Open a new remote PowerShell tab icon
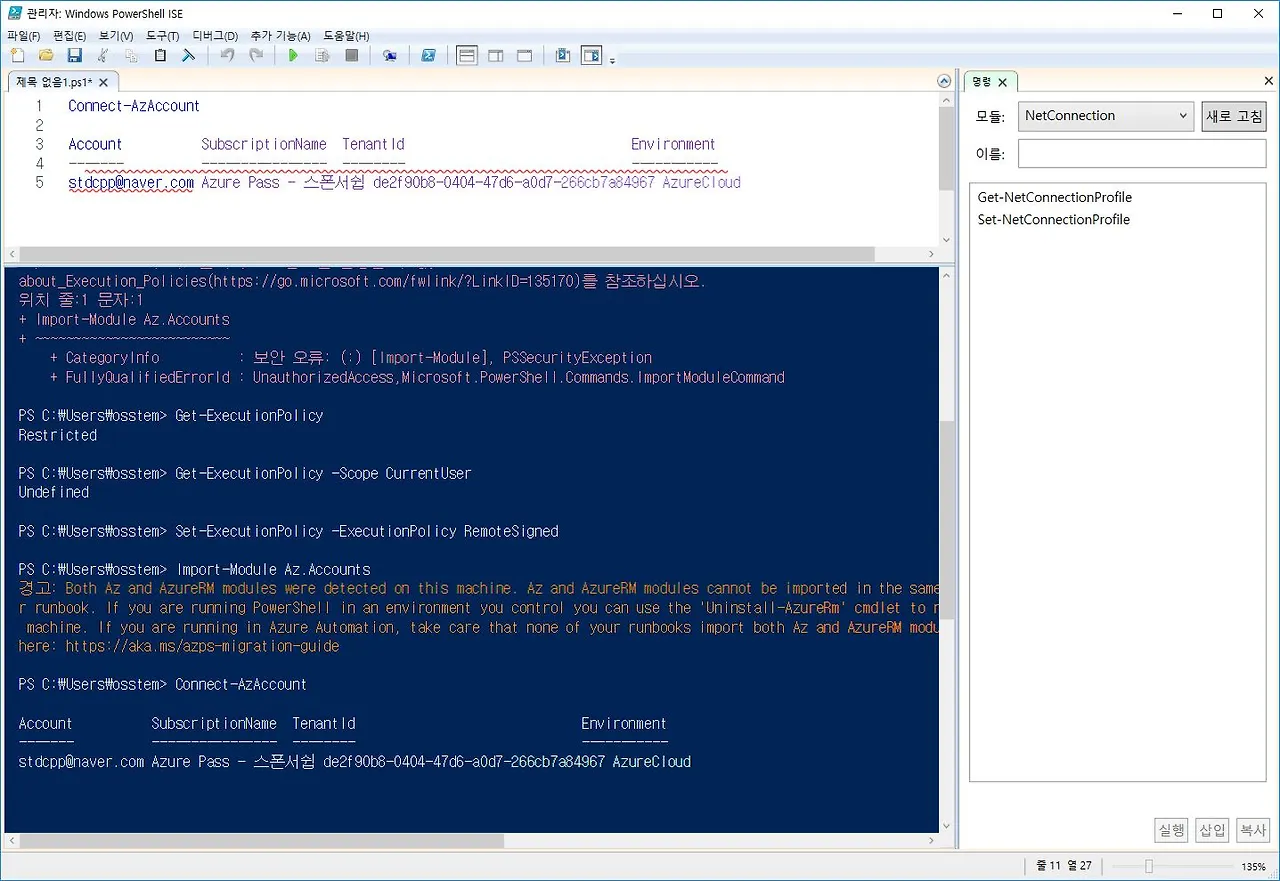The height and width of the screenshot is (881, 1280). (x=390, y=56)
